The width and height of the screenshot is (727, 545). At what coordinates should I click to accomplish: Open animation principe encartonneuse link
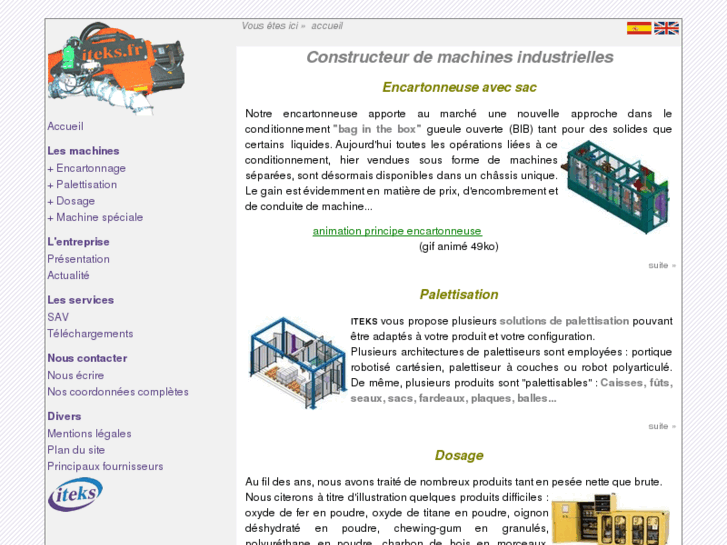pos(397,231)
